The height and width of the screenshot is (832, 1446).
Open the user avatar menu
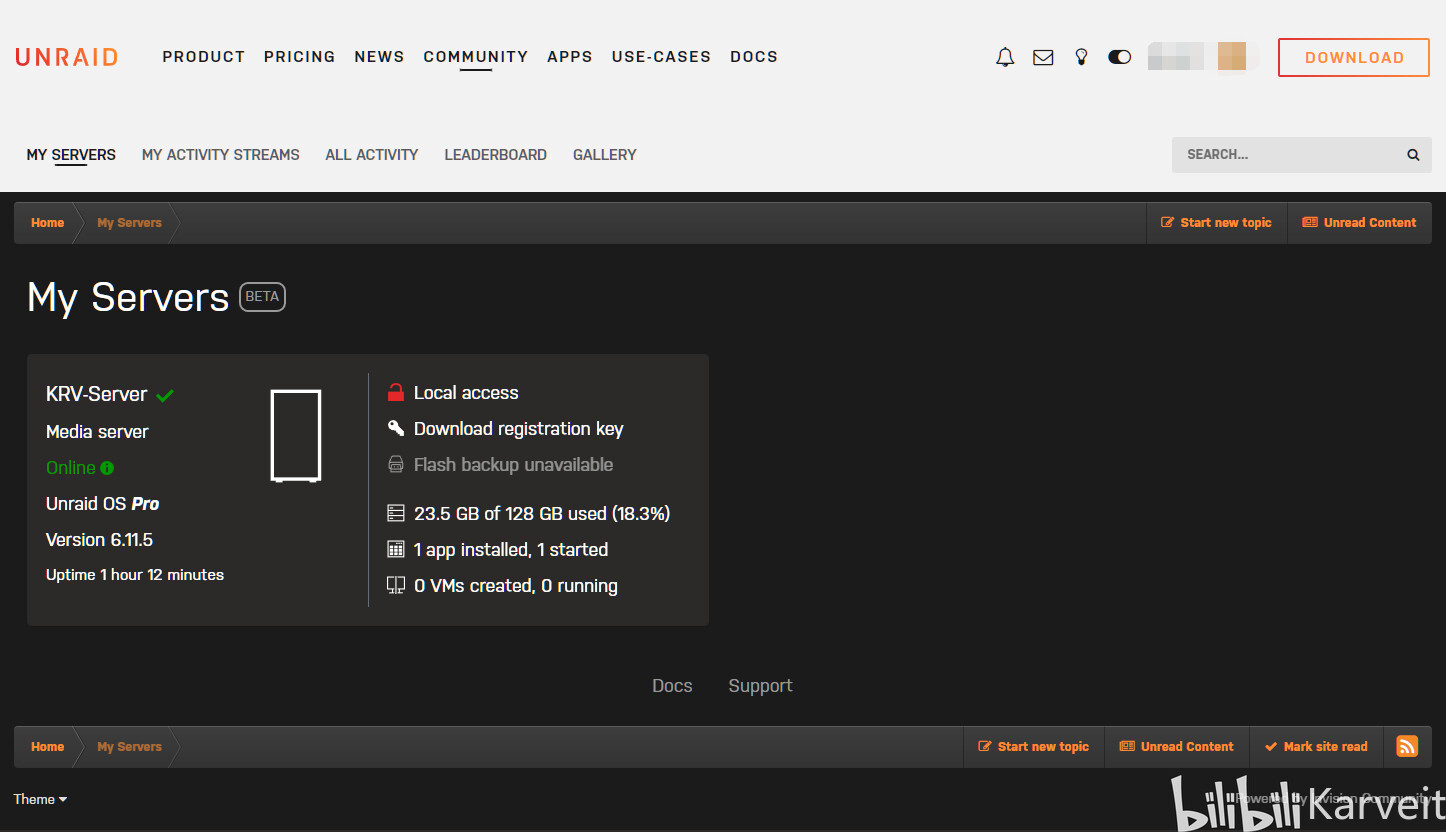(x=1231, y=56)
